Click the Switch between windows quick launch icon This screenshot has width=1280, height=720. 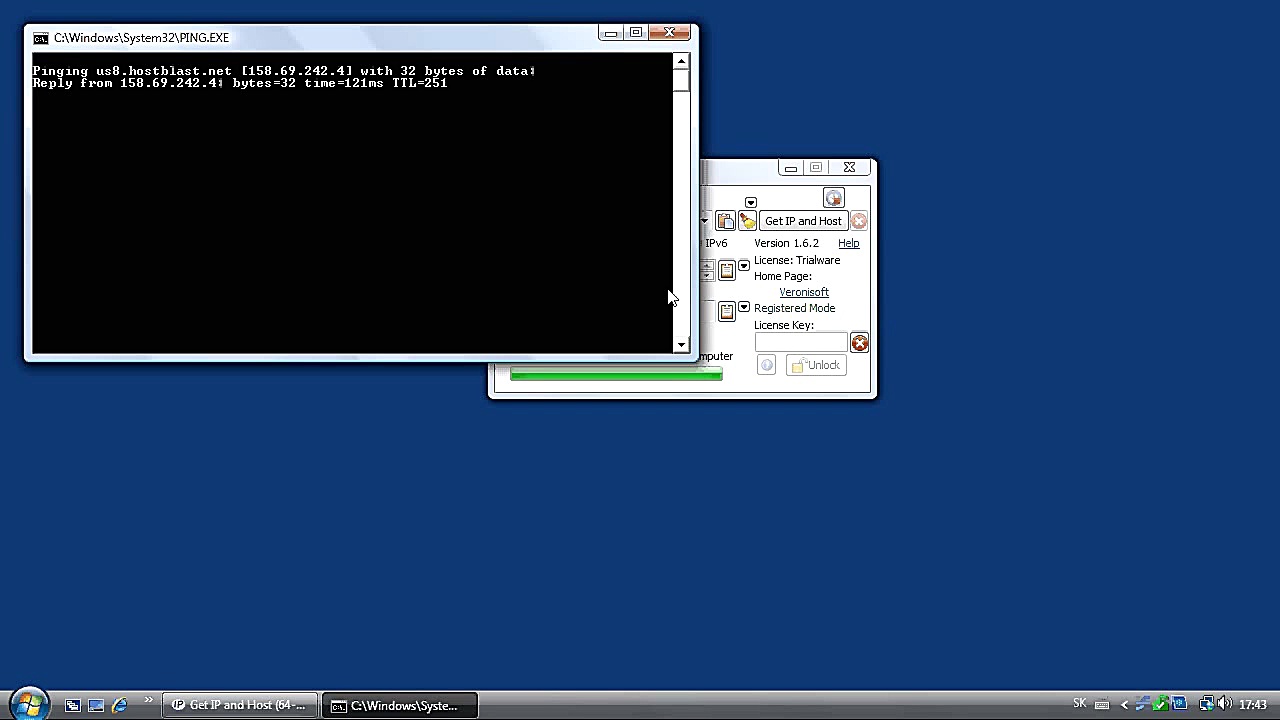coord(73,705)
